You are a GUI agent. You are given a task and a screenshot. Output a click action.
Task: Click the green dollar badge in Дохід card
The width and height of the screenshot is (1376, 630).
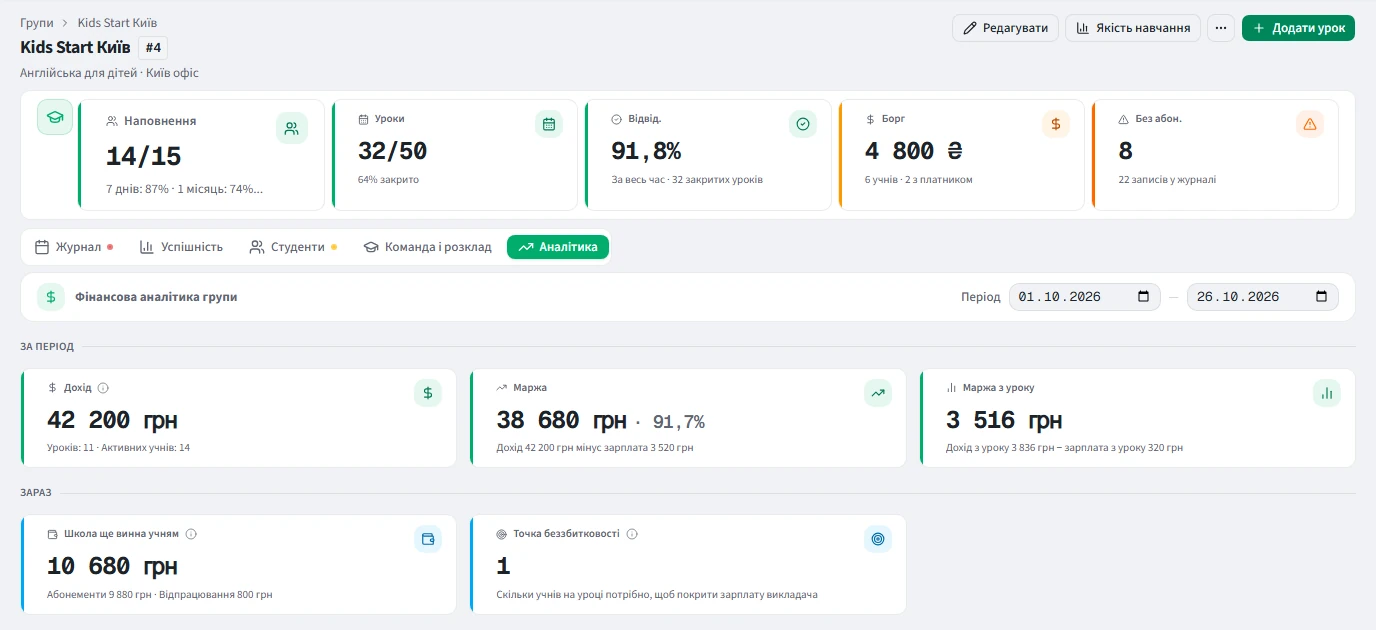click(428, 393)
